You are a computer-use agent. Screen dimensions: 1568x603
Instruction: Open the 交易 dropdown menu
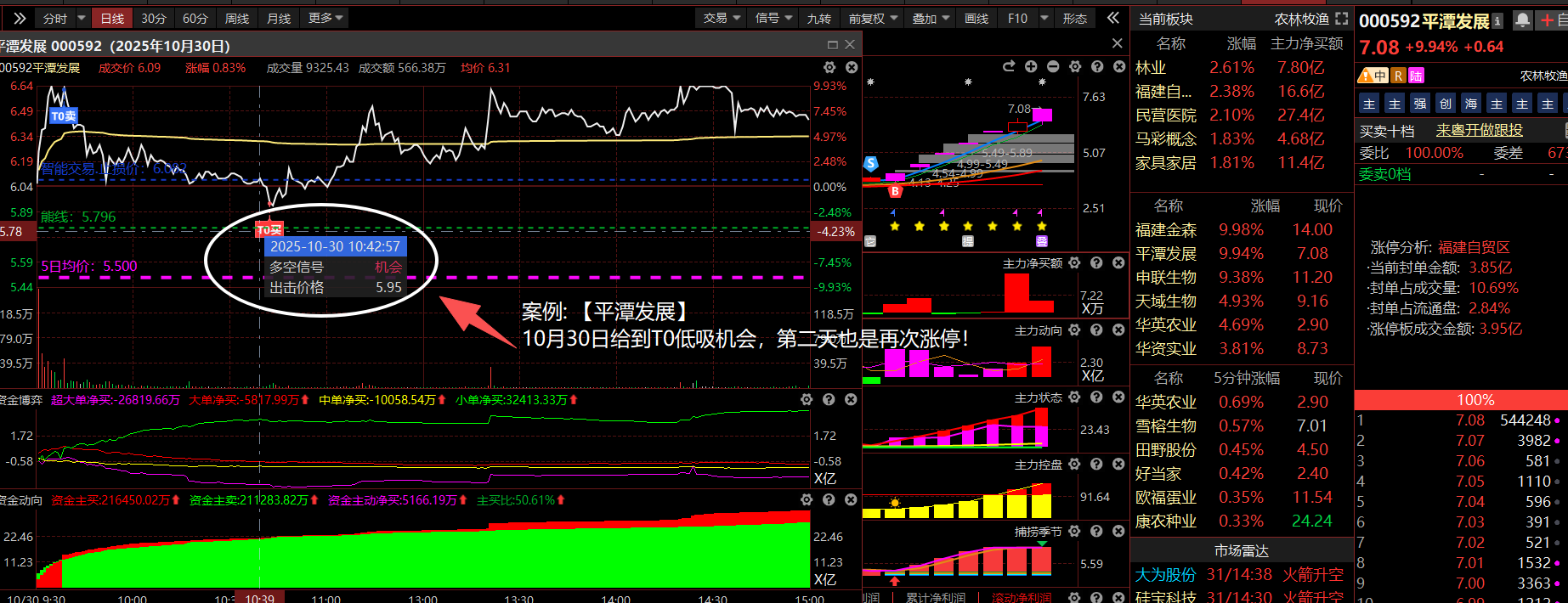[722, 19]
